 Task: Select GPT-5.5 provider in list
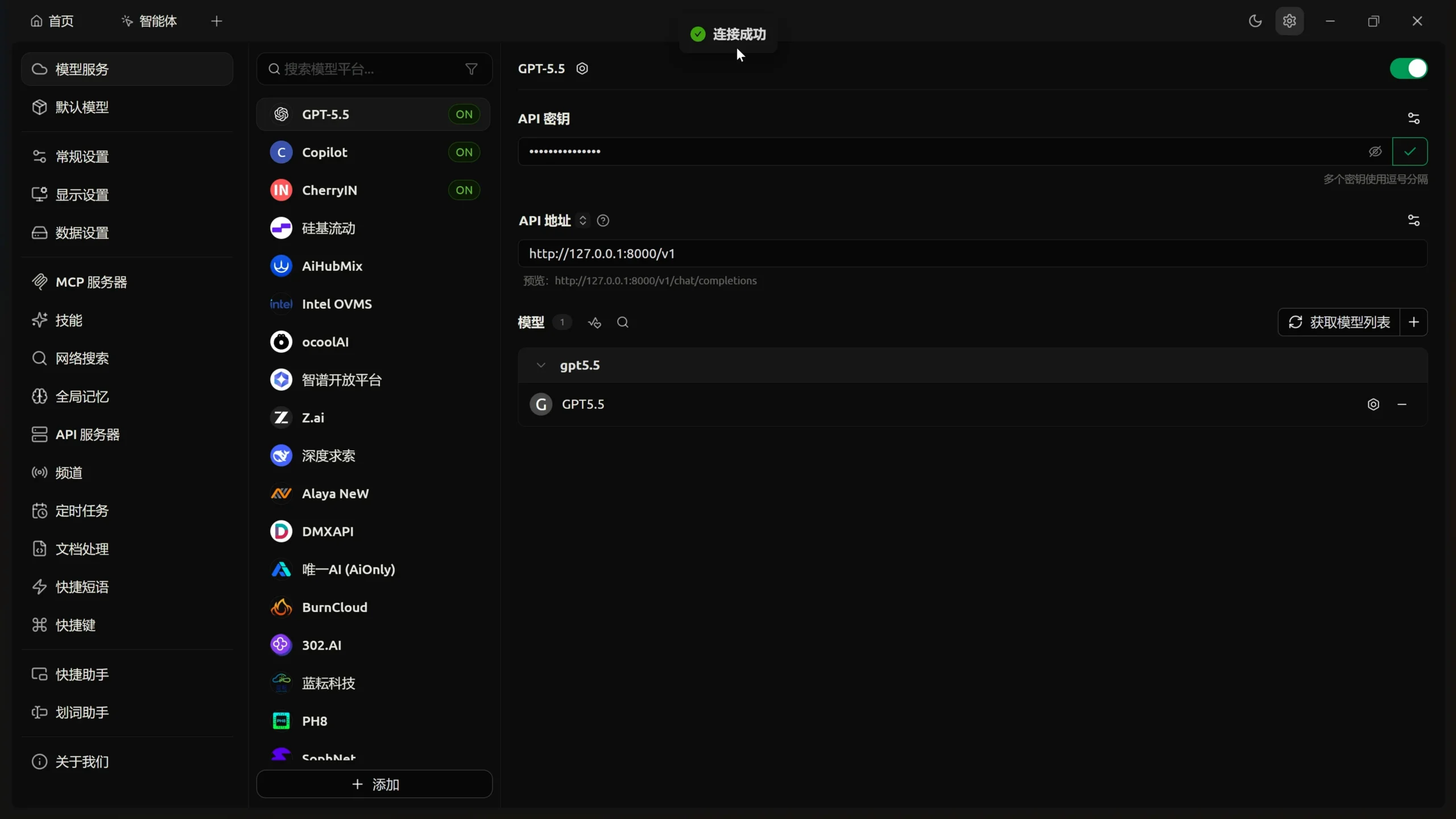pyautogui.click(x=373, y=114)
